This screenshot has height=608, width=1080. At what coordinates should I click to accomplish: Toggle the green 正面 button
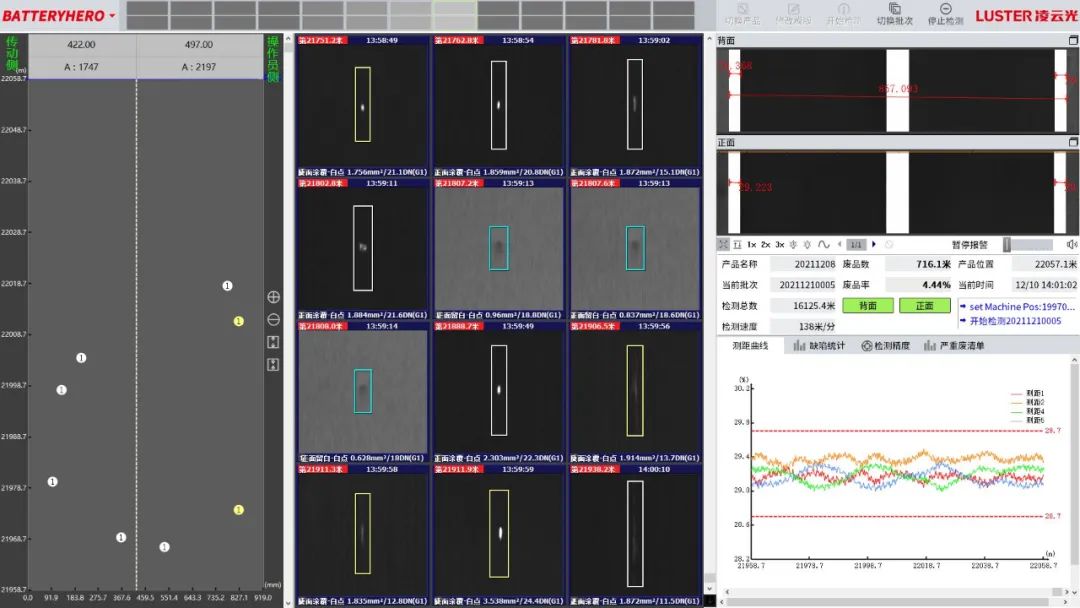(x=924, y=306)
